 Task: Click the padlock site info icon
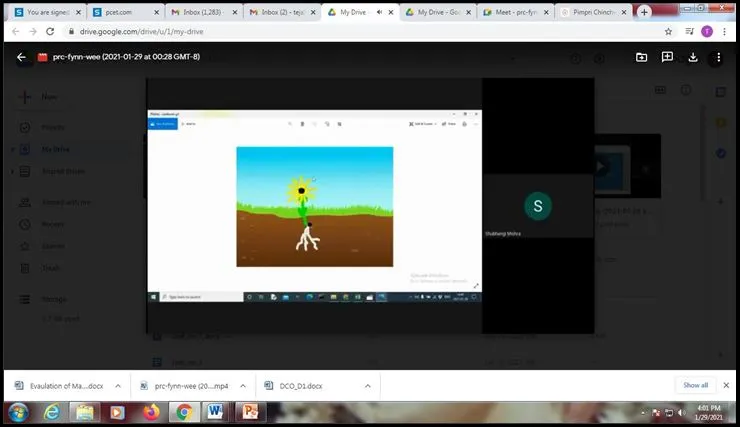pos(71,32)
